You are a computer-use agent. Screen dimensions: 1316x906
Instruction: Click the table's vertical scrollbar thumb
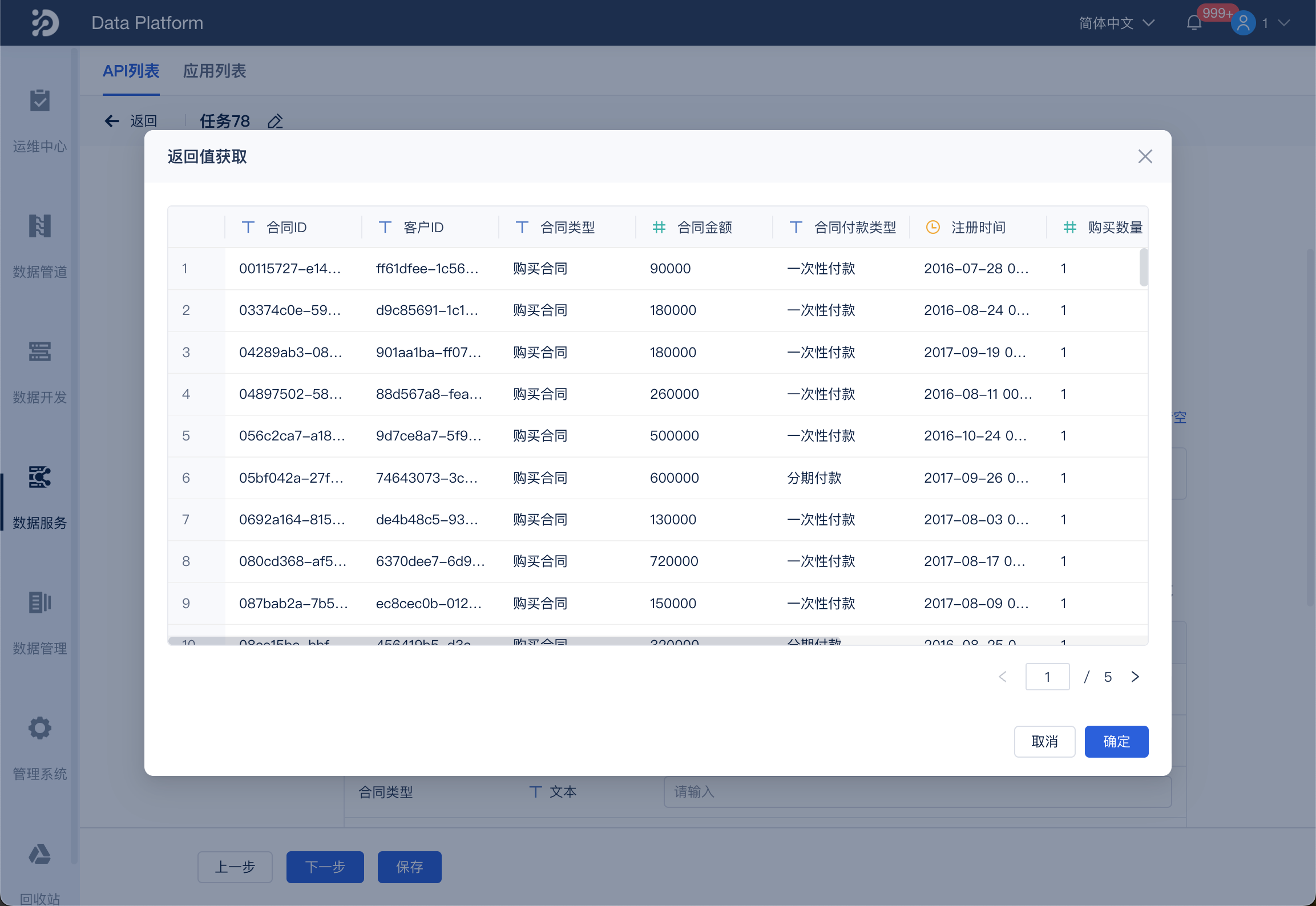coord(1143,267)
